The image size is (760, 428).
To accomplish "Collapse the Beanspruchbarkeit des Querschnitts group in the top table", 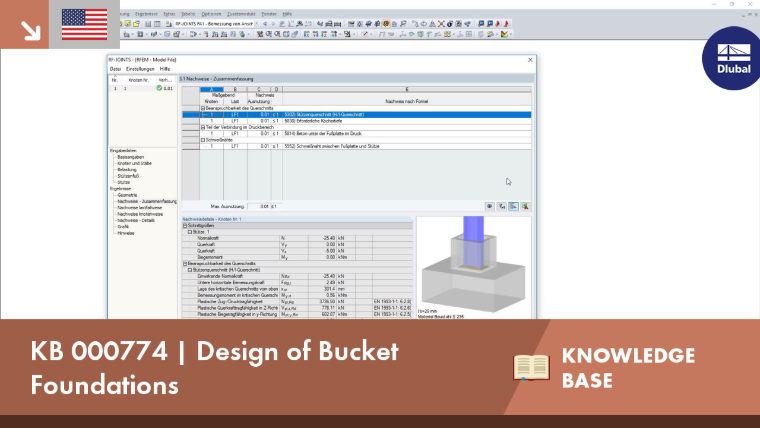I will click(x=203, y=108).
